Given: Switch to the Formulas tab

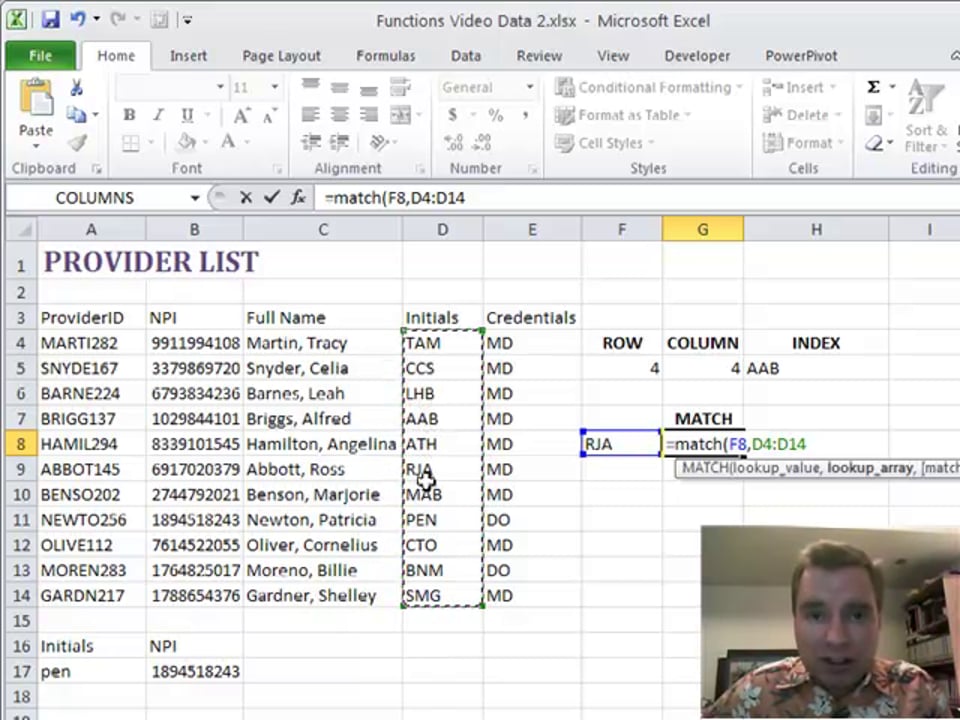Looking at the screenshot, I should tap(385, 56).
